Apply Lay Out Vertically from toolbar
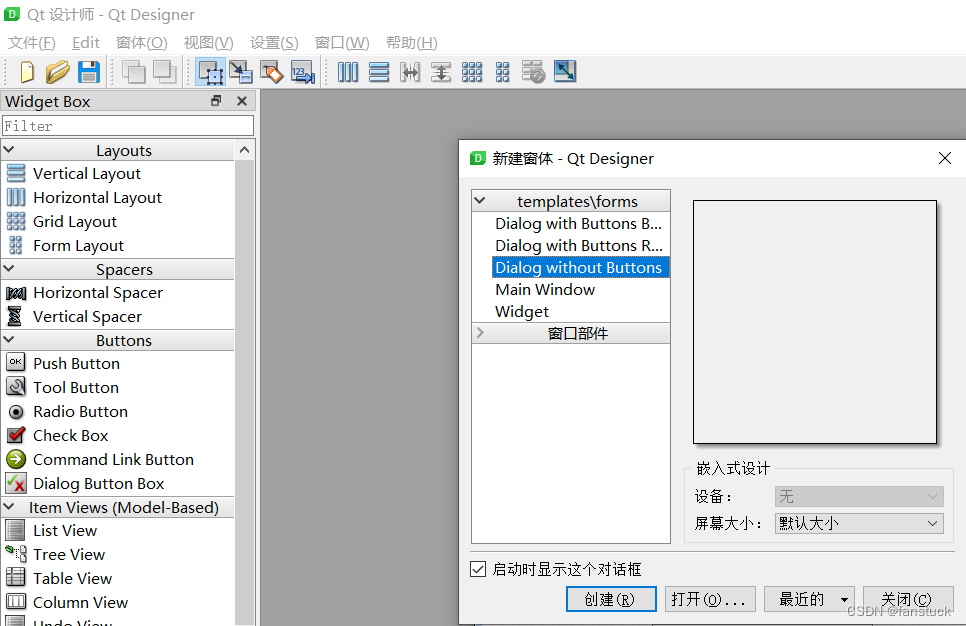The width and height of the screenshot is (966, 626). 379,72
